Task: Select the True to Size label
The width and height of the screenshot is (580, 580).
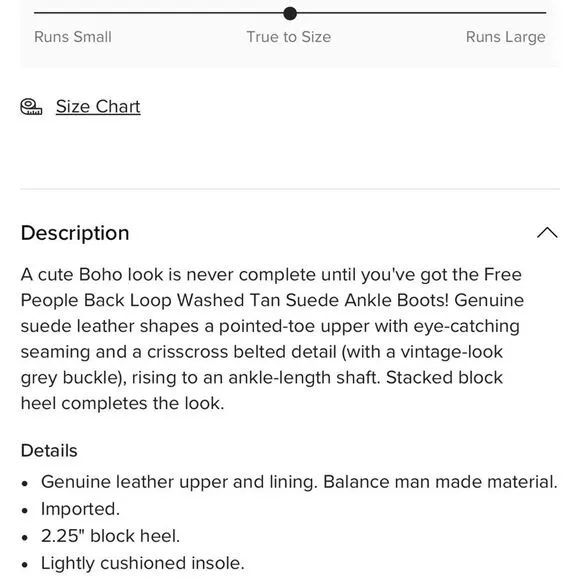Action: [289, 37]
